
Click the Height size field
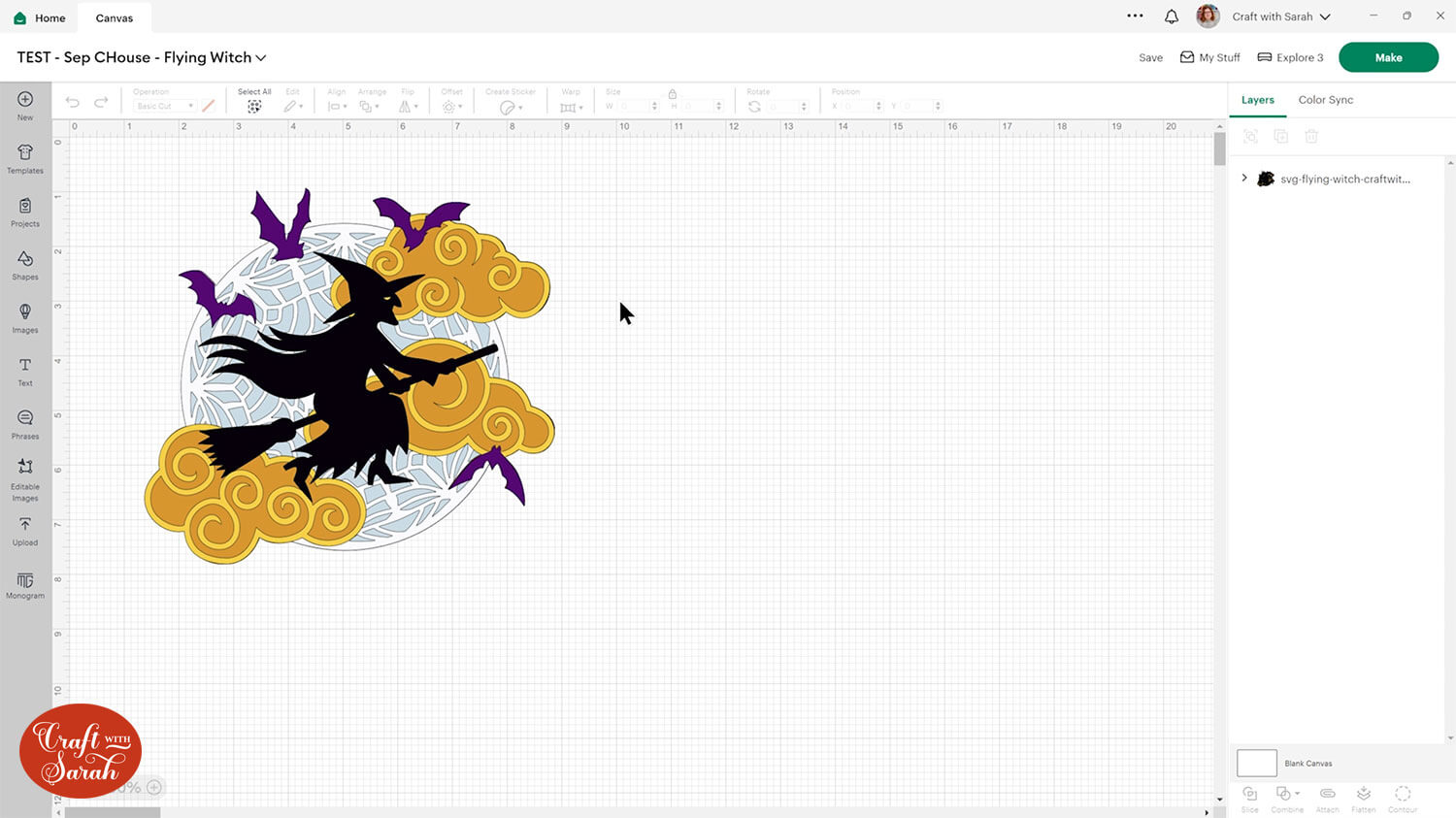click(x=701, y=106)
